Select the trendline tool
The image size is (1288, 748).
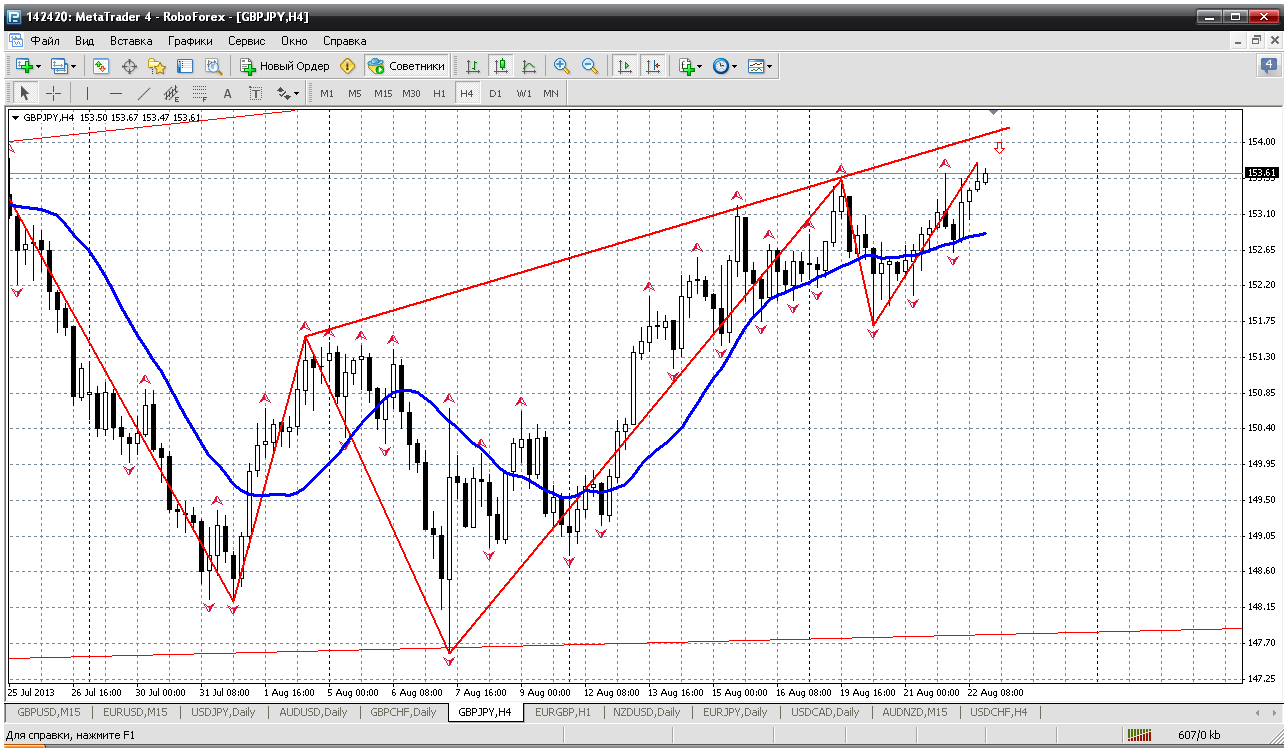144,93
